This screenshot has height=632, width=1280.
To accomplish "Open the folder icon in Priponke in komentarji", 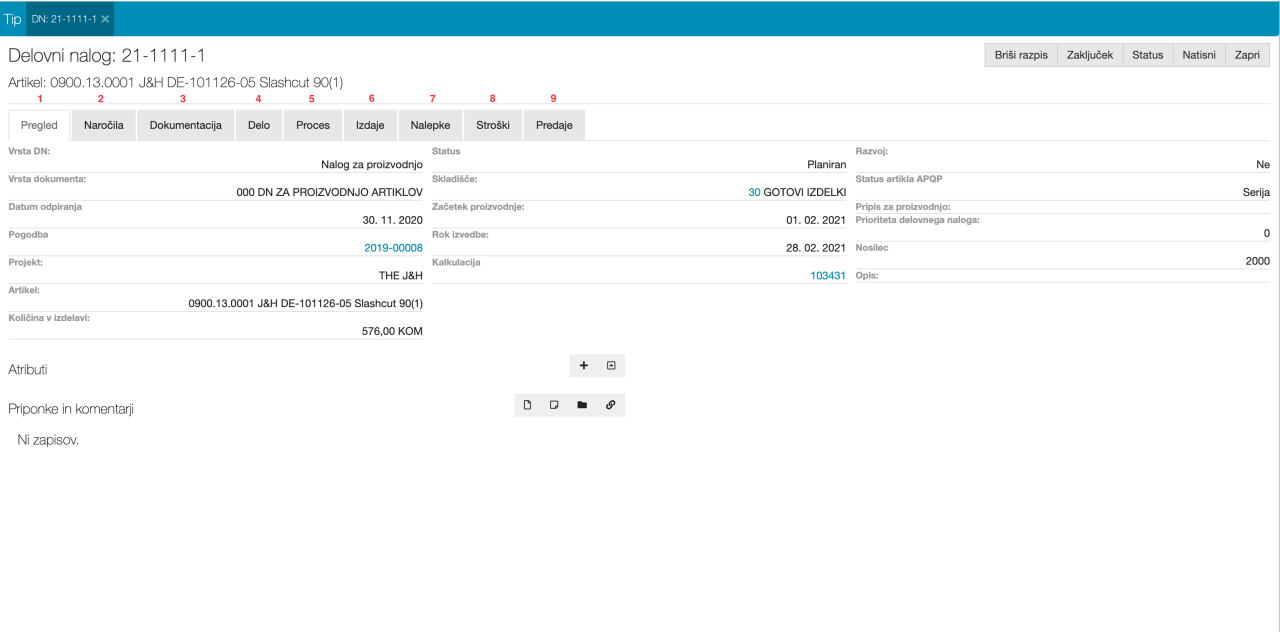I will [x=582, y=405].
